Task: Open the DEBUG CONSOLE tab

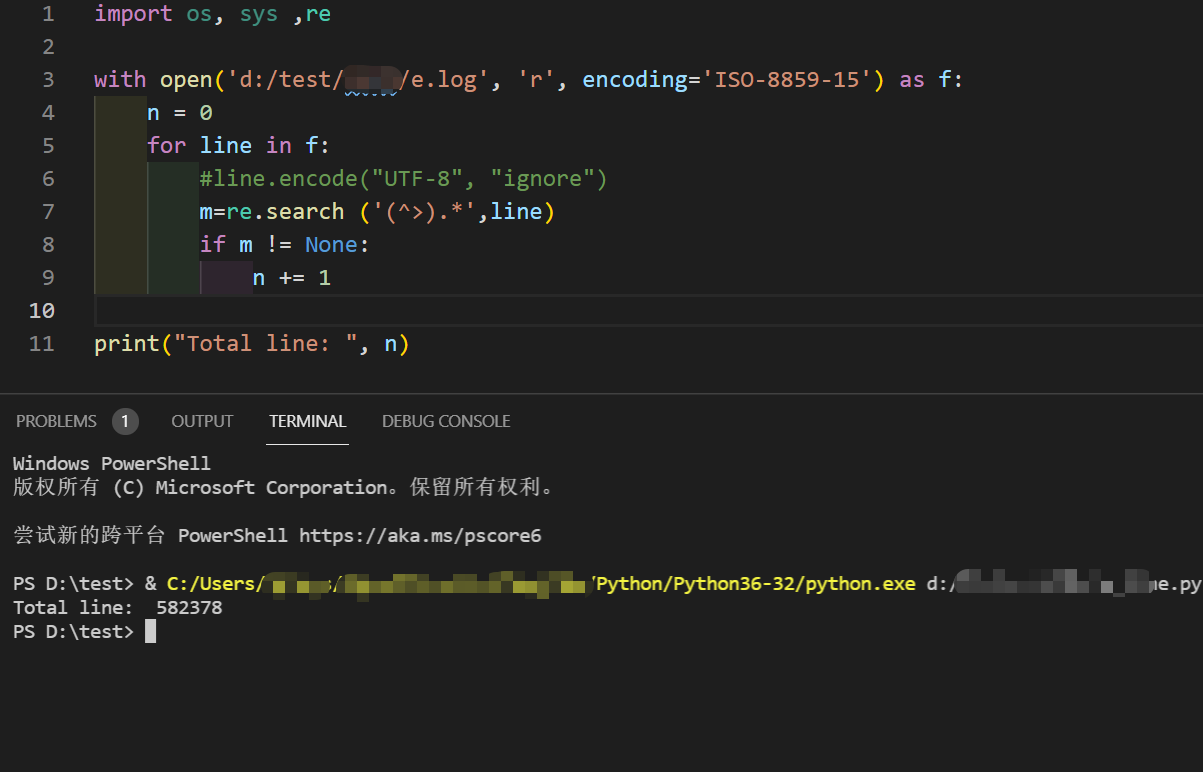Action: (x=446, y=421)
